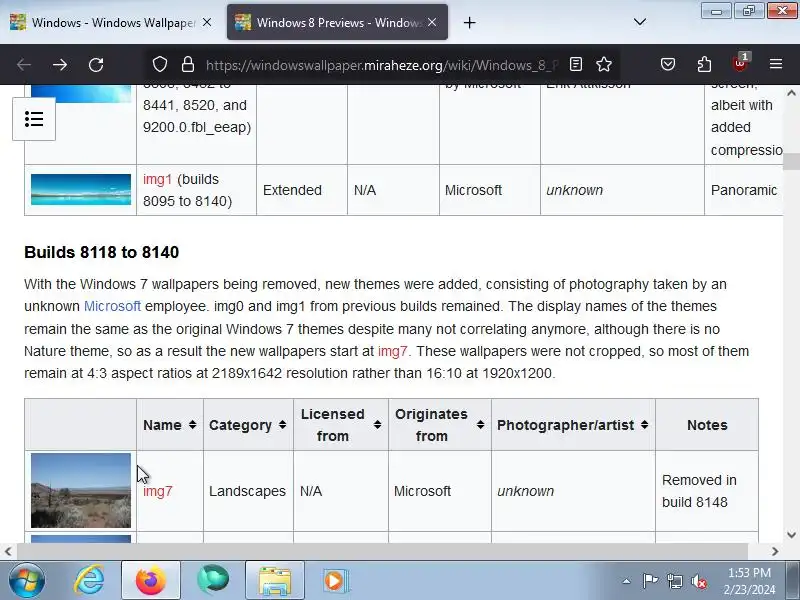Open Windows Explorer from the taskbar
The image size is (800, 600).
pyautogui.click(x=274, y=581)
